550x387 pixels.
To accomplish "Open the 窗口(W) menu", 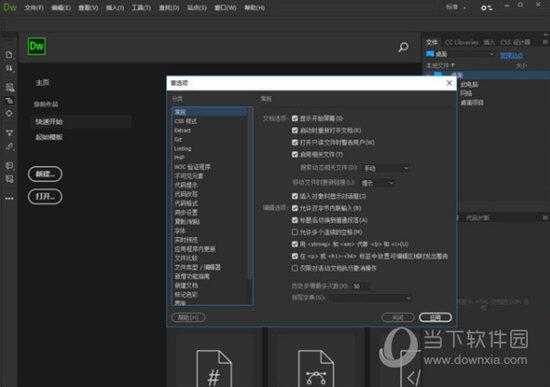I will coord(225,8).
